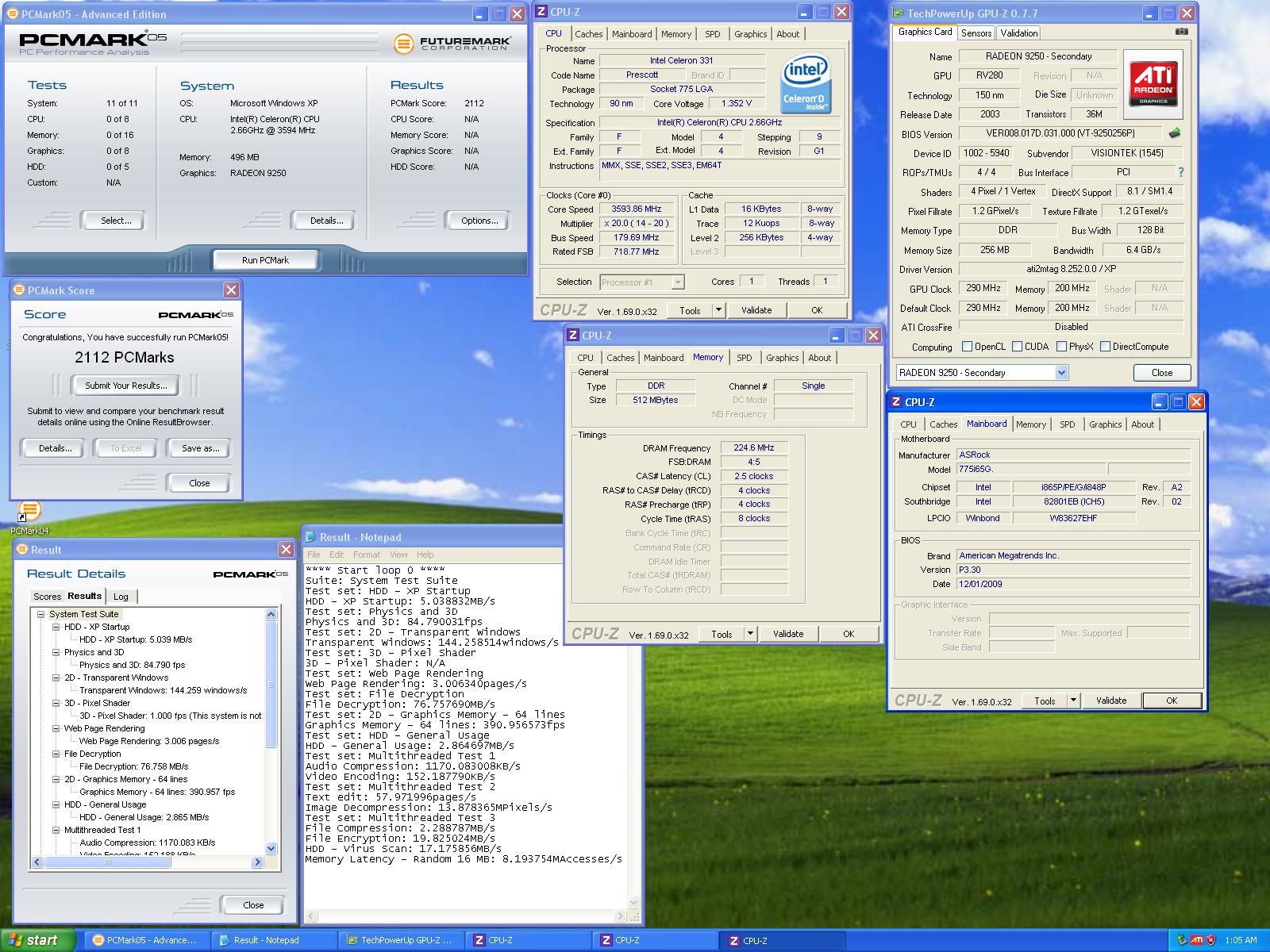This screenshot has height=952, width=1270.
Task: Open the Tools dropdown arrow in CPU-Z Memory window
Action: click(751, 634)
